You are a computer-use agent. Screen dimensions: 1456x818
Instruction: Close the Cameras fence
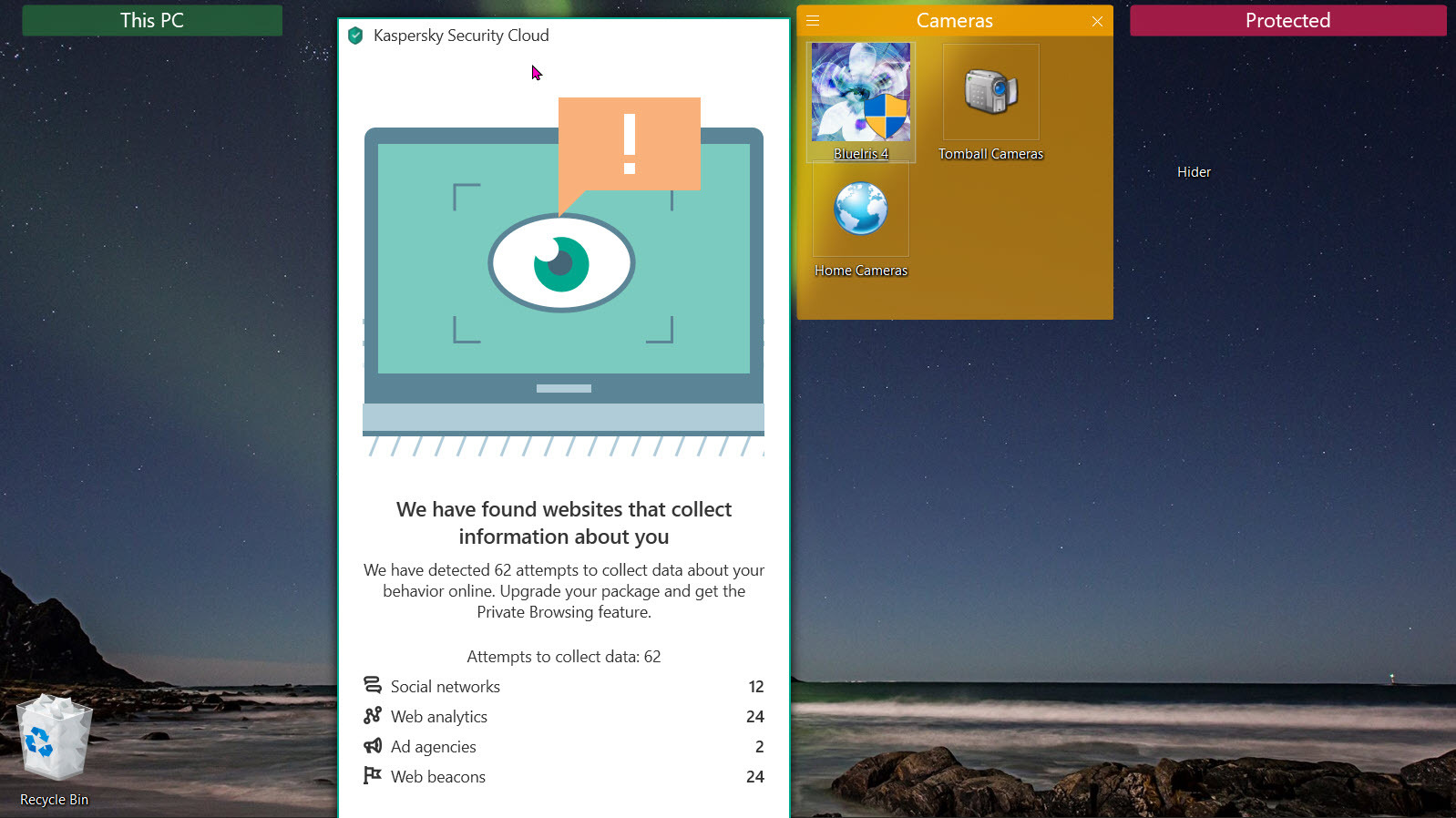click(x=1097, y=21)
